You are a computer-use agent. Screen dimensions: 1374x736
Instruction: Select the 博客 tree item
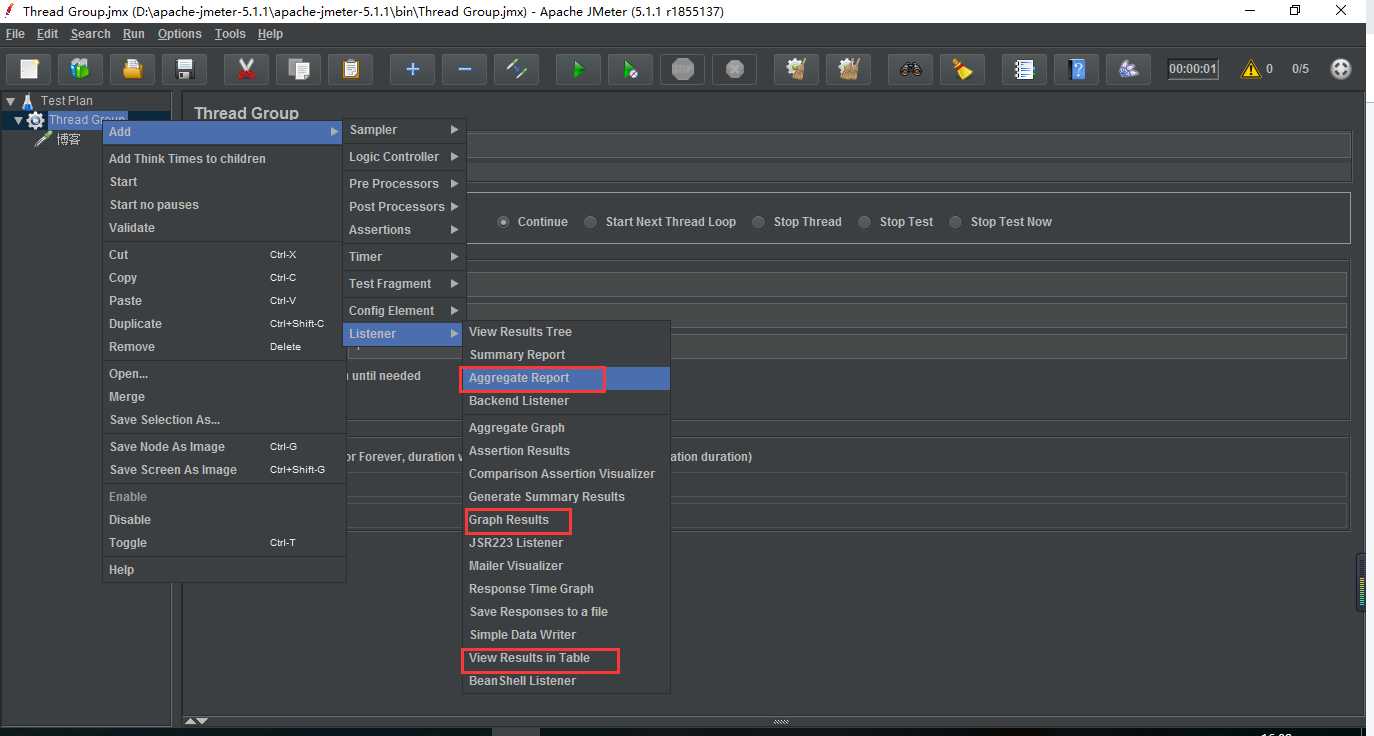[68, 139]
